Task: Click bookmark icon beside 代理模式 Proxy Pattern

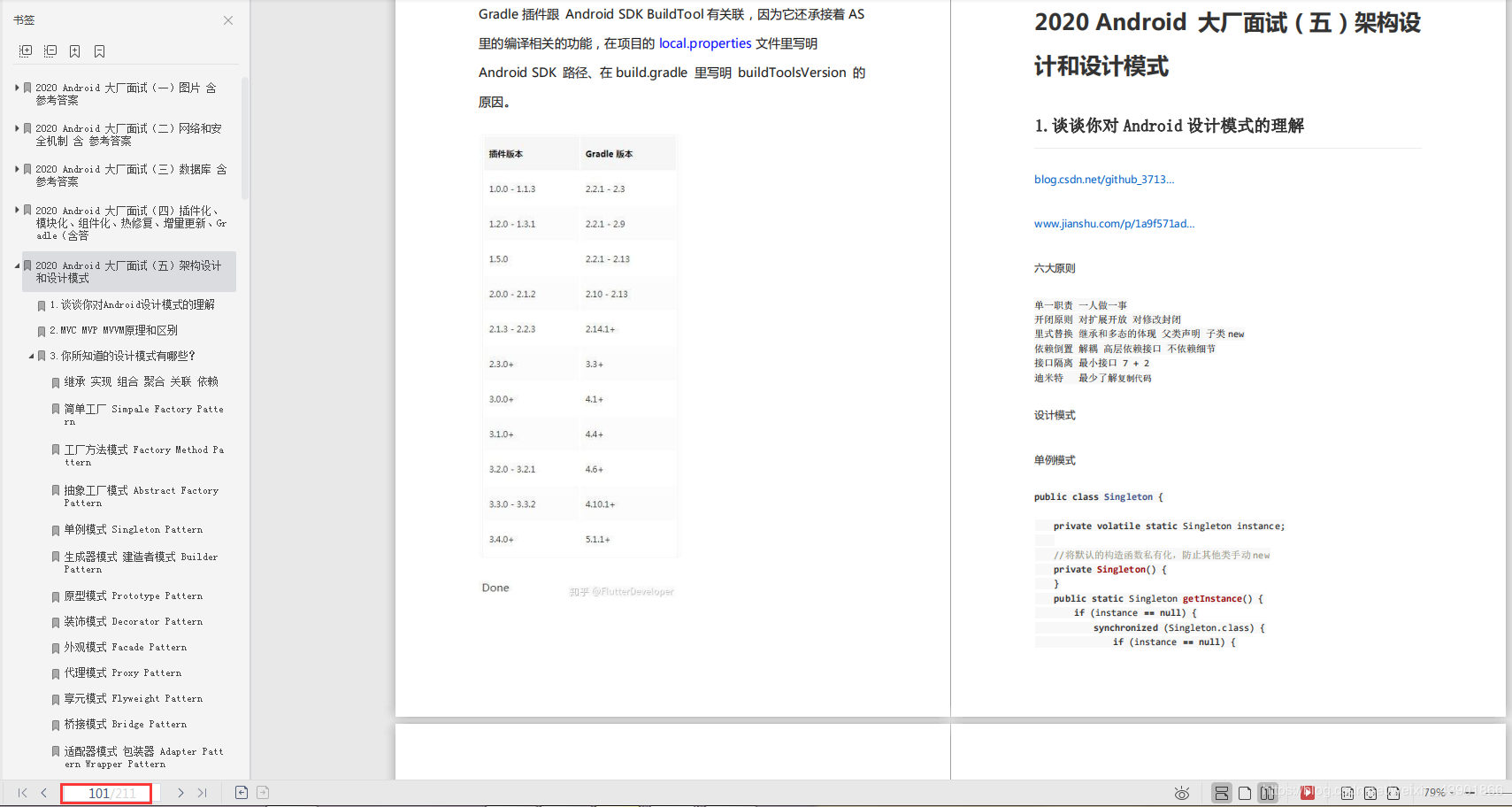Action: (x=56, y=673)
